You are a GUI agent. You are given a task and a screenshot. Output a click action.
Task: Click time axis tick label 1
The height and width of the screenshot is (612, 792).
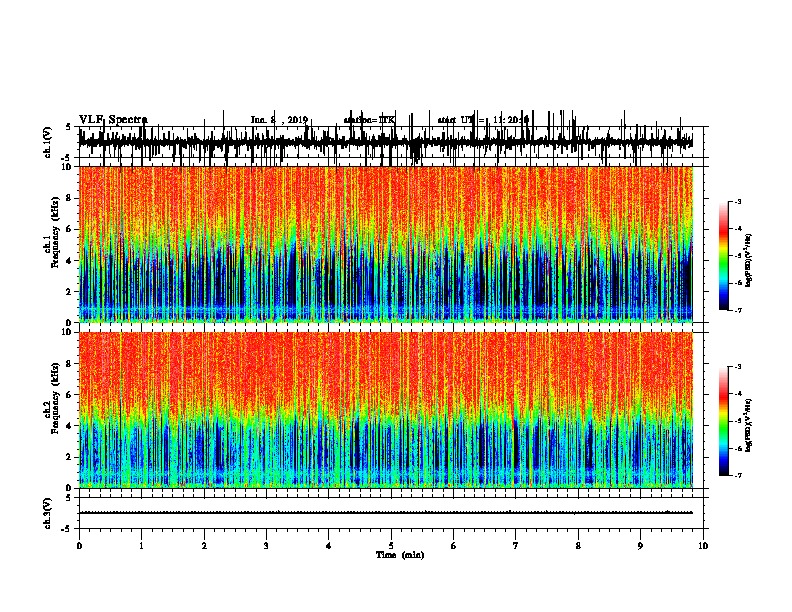tap(141, 546)
